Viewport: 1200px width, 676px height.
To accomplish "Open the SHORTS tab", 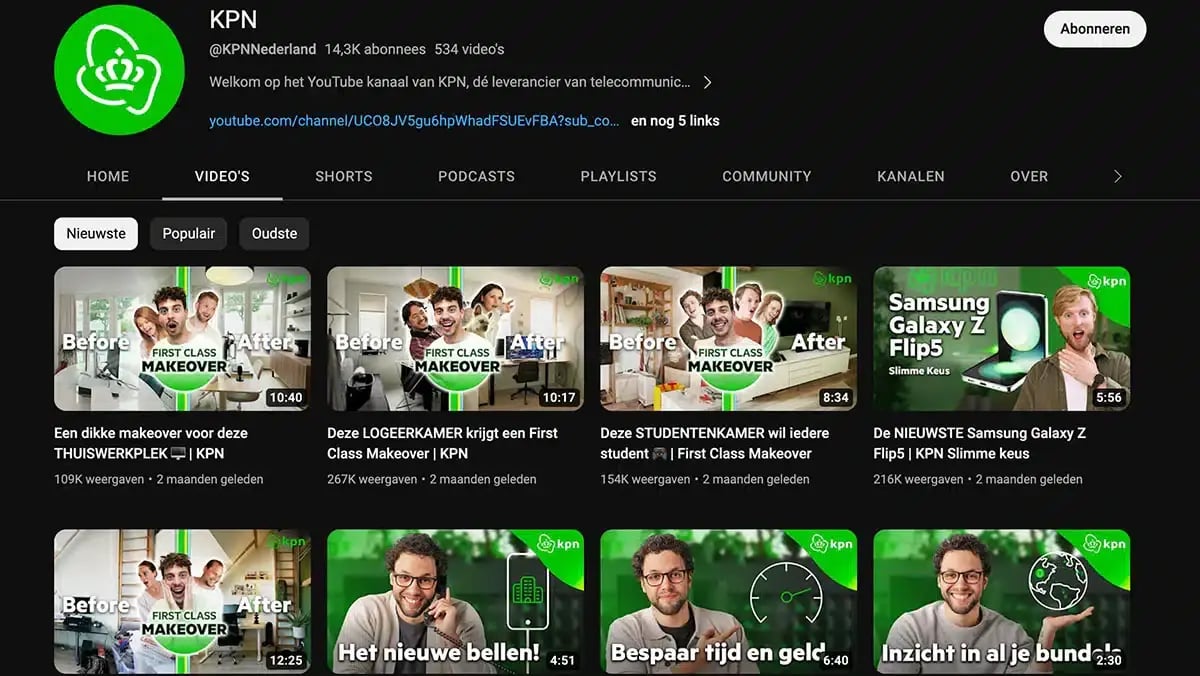I will click(344, 176).
